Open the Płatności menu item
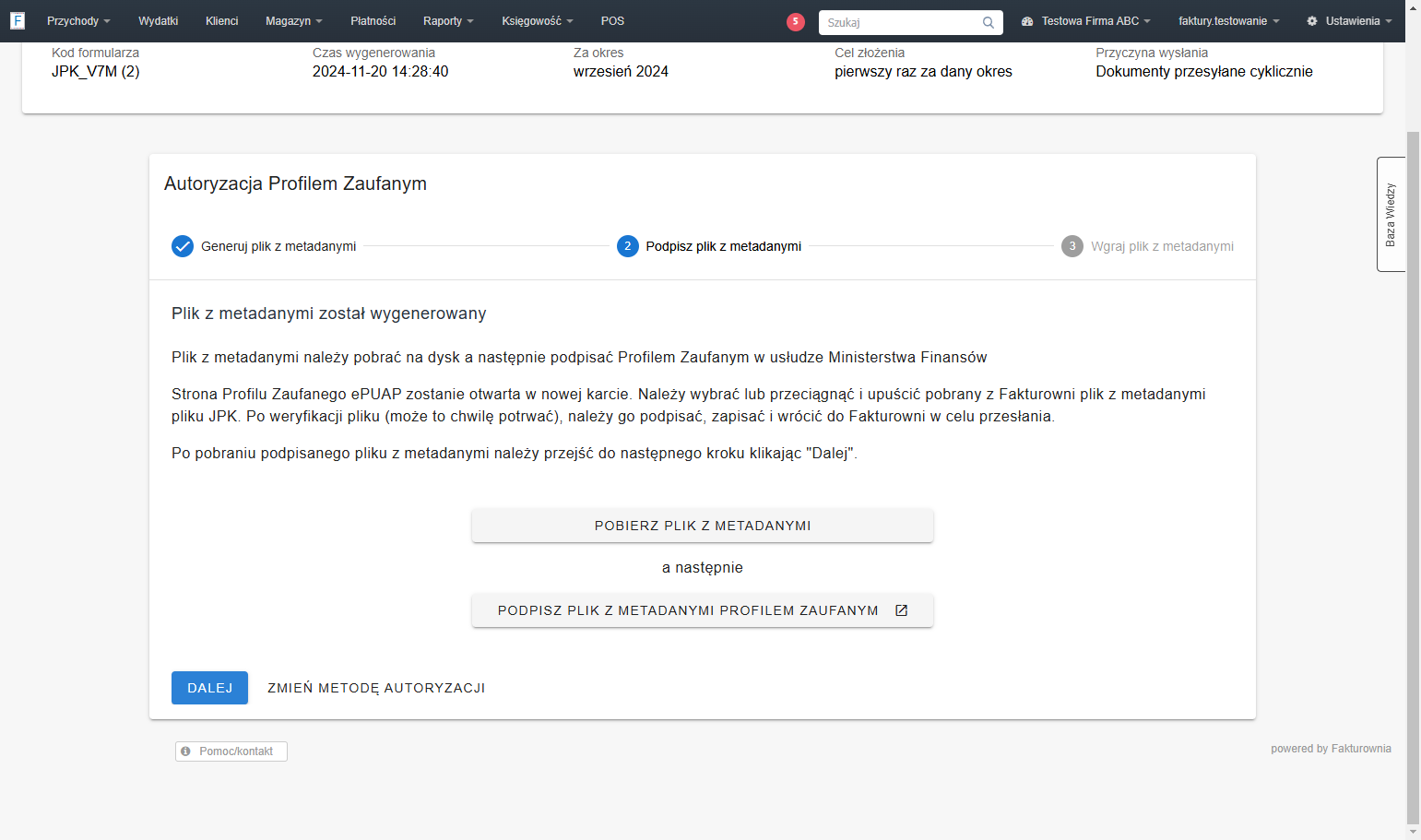The width and height of the screenshot is (1421, 840). click(373, 21)
